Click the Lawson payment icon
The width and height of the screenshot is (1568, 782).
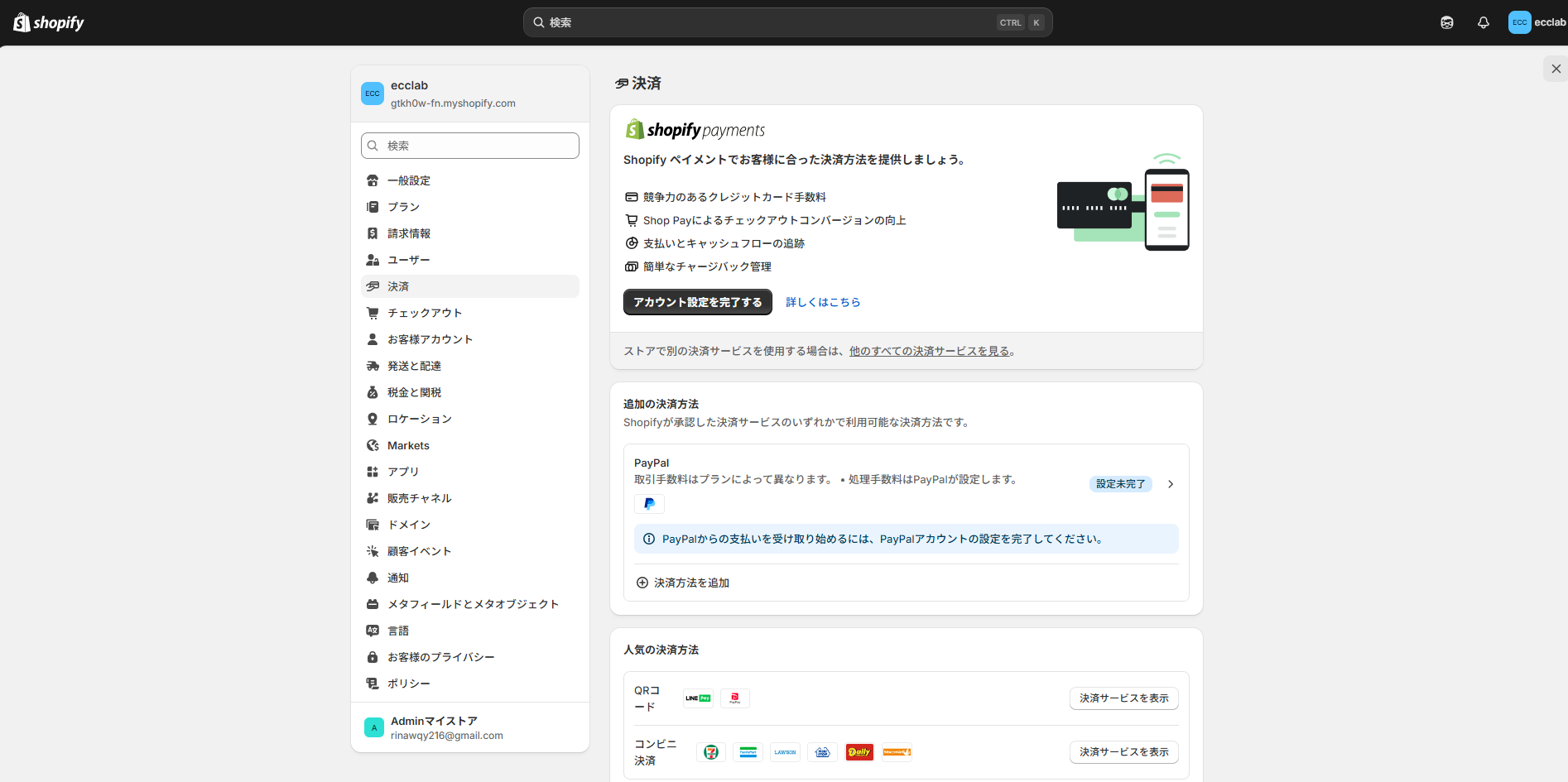[x=785, y=752]
